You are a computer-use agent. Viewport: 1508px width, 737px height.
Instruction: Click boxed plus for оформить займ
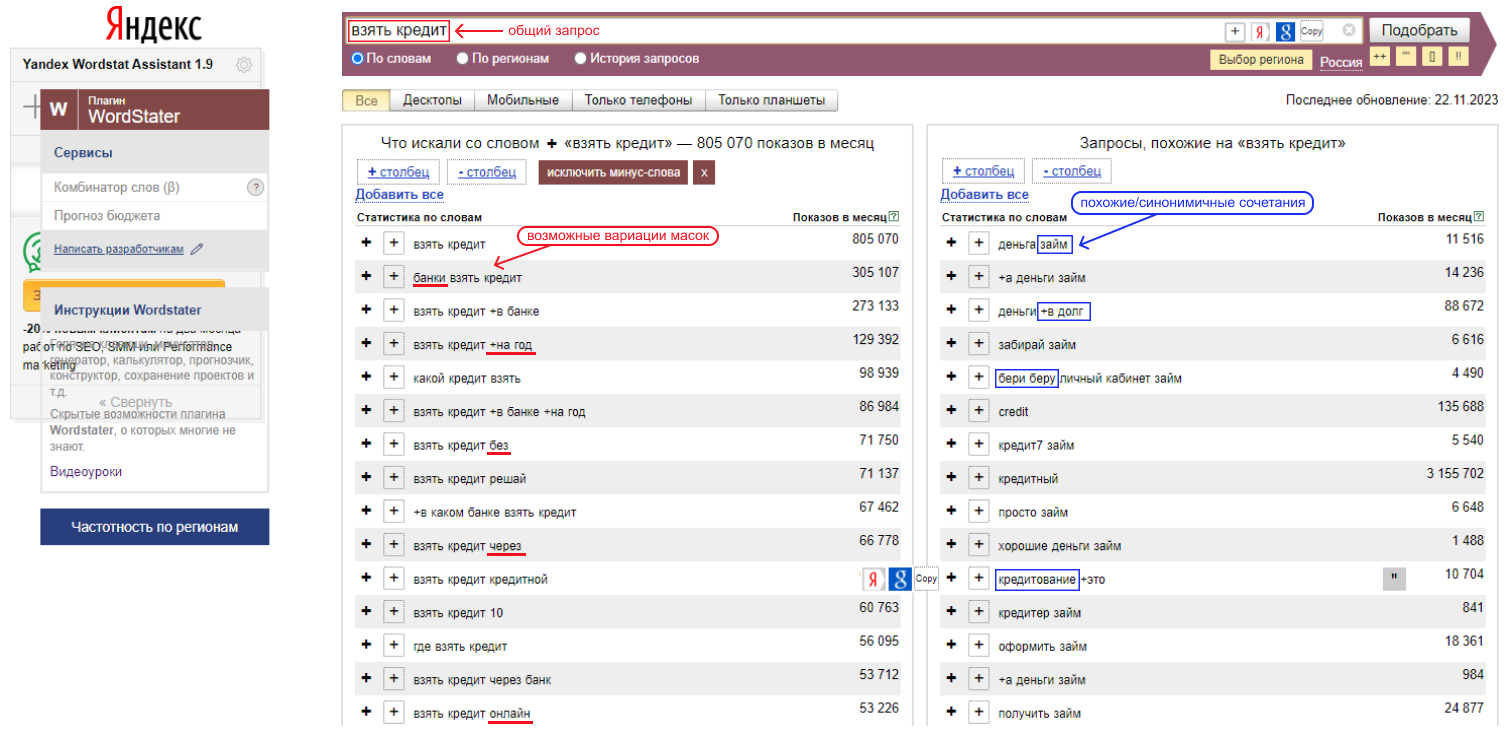(x=979, y=646)
